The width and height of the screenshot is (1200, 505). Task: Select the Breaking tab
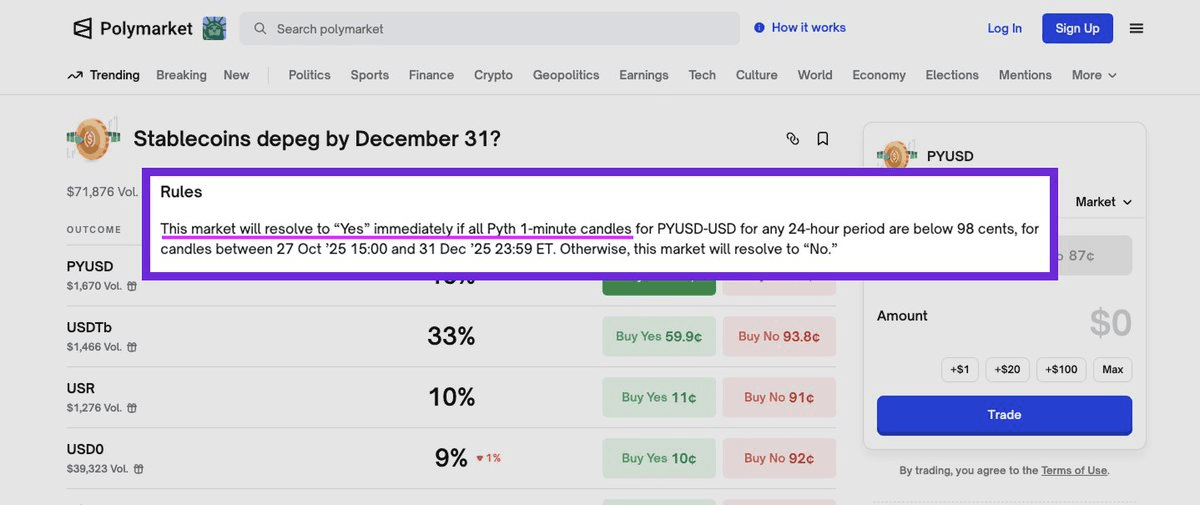181,75
